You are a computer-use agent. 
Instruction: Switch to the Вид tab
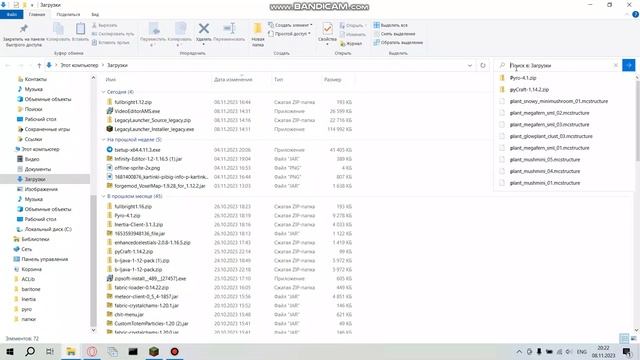pyautogui.click(x=95, y=14)
